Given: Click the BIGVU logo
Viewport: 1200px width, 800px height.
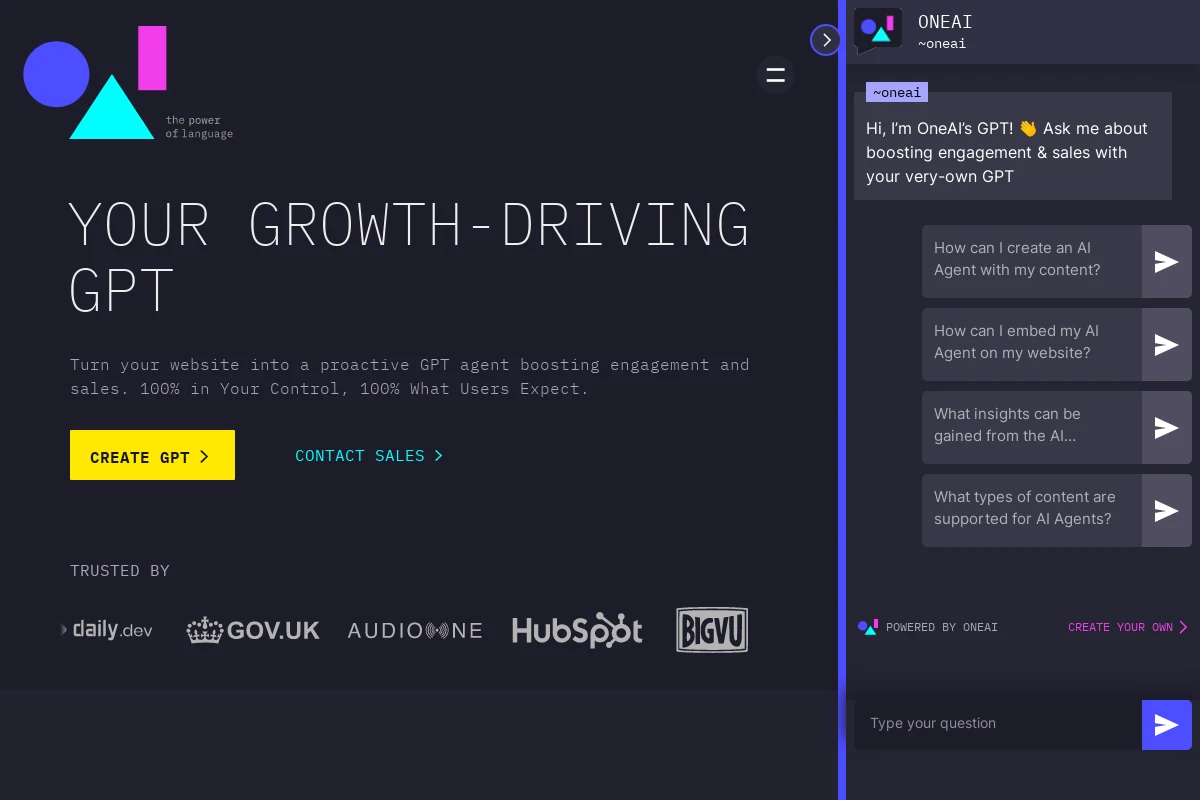Looking at the screenshot, I should pyautogui.click(x=711, y=630).
